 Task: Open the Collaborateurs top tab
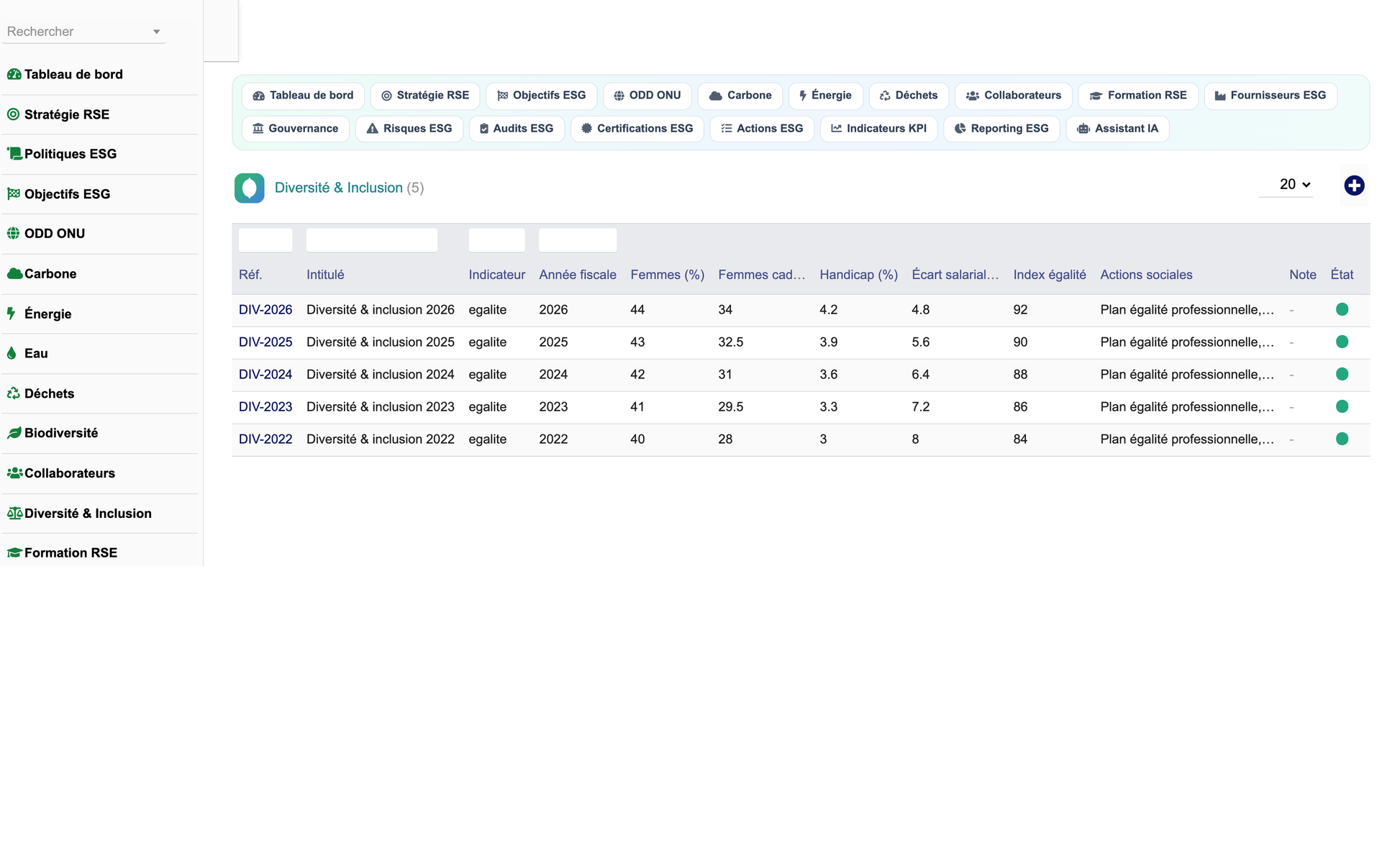click(x=1013, y=96)
